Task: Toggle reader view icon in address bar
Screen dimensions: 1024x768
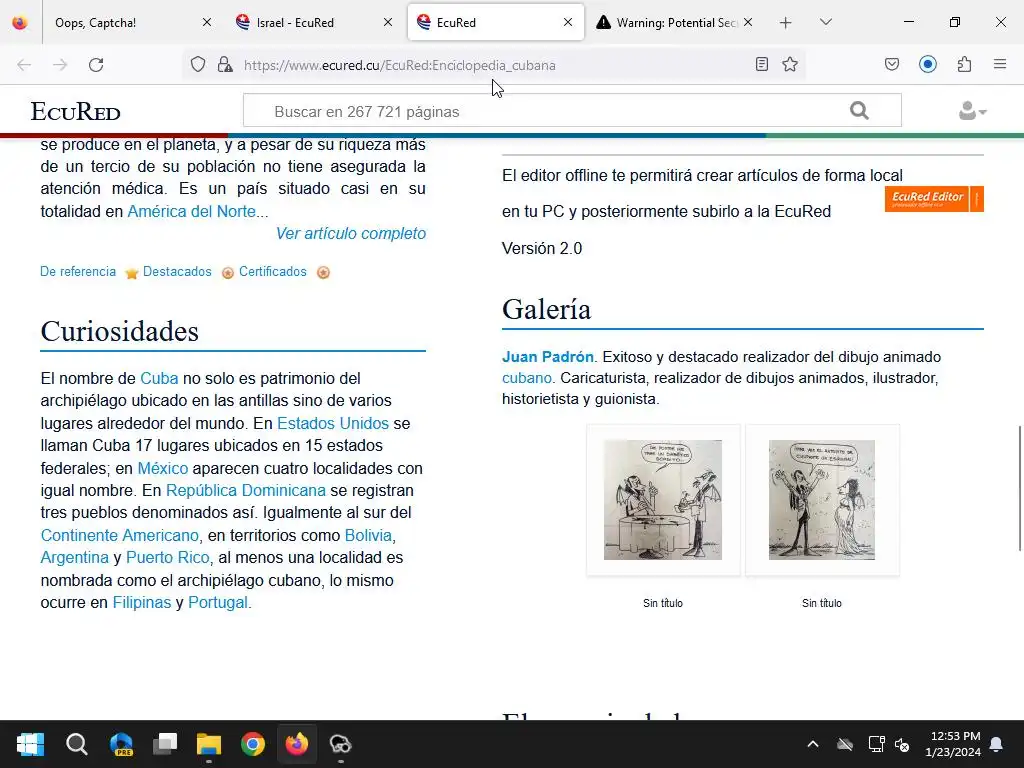Action: point(761,65)
